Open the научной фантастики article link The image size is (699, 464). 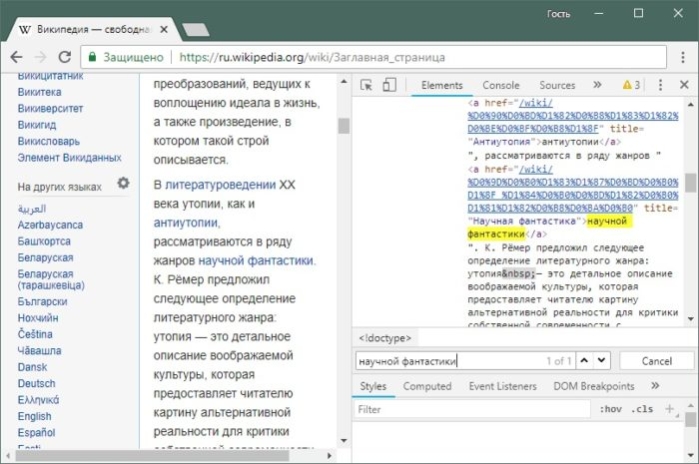point(257,260)
